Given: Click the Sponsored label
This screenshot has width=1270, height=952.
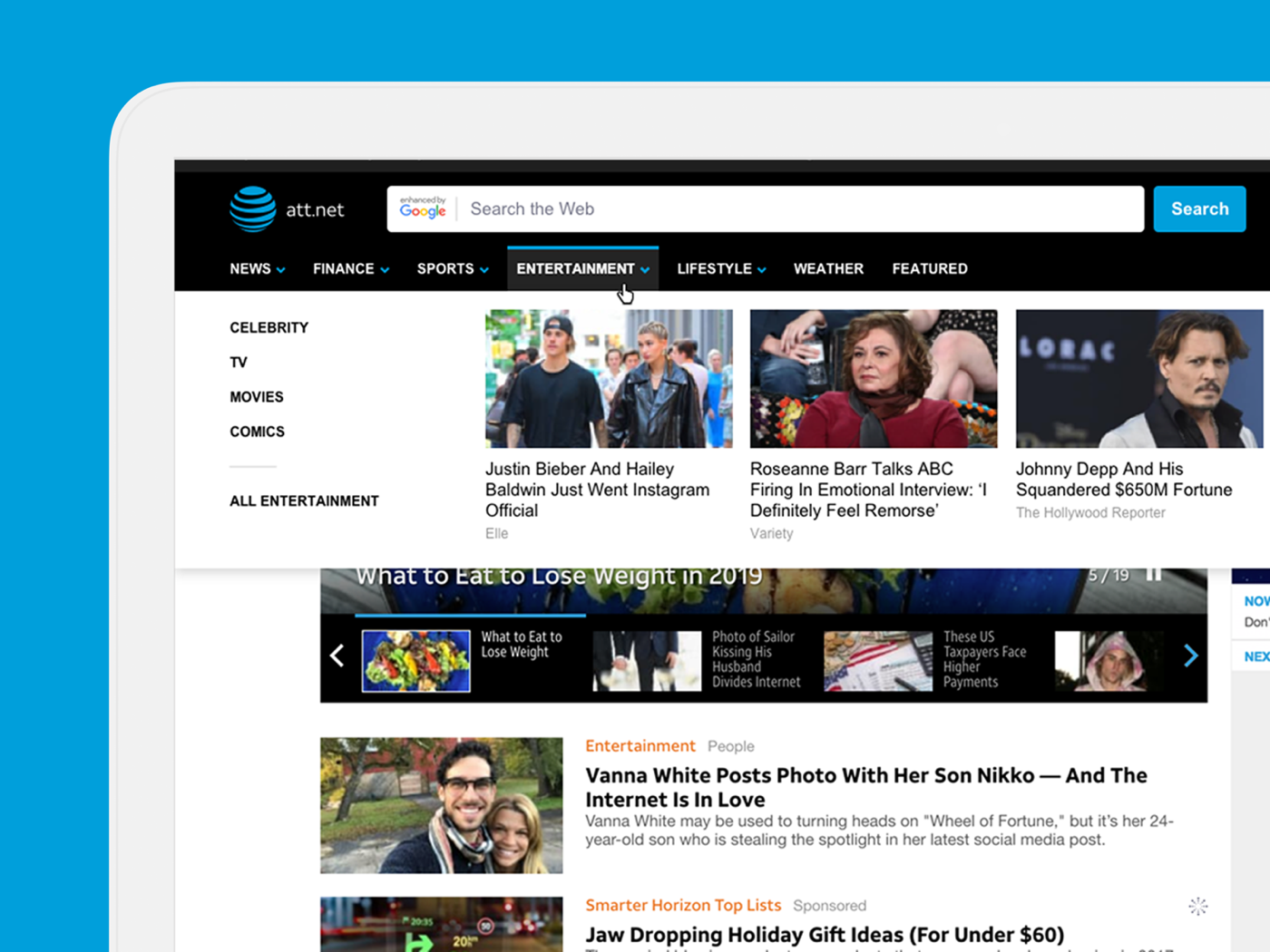Looking at the screenshot, I should coord(829,906).
